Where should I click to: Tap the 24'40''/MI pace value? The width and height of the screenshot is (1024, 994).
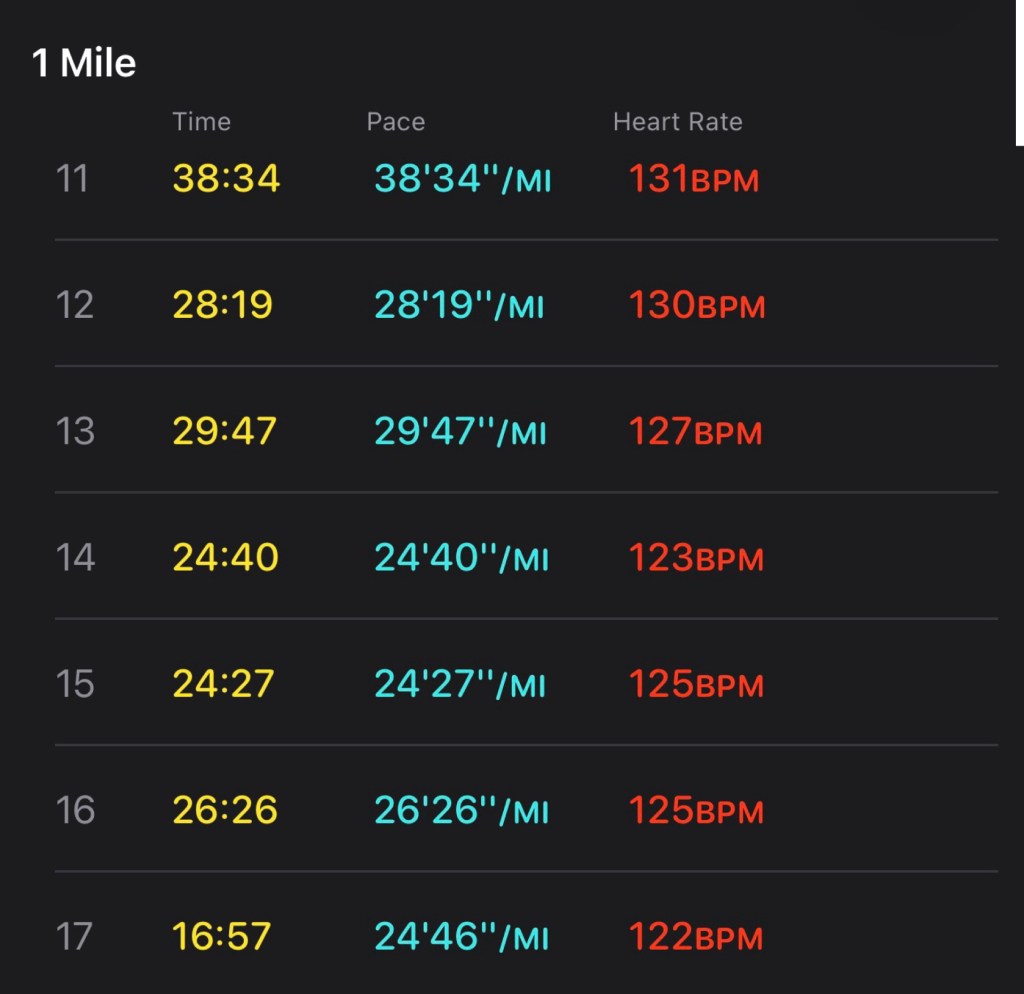click(461, 557)
